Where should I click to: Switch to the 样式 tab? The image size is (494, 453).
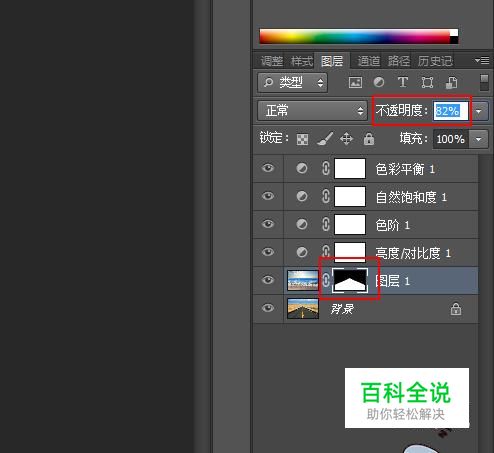pos(302,61)
